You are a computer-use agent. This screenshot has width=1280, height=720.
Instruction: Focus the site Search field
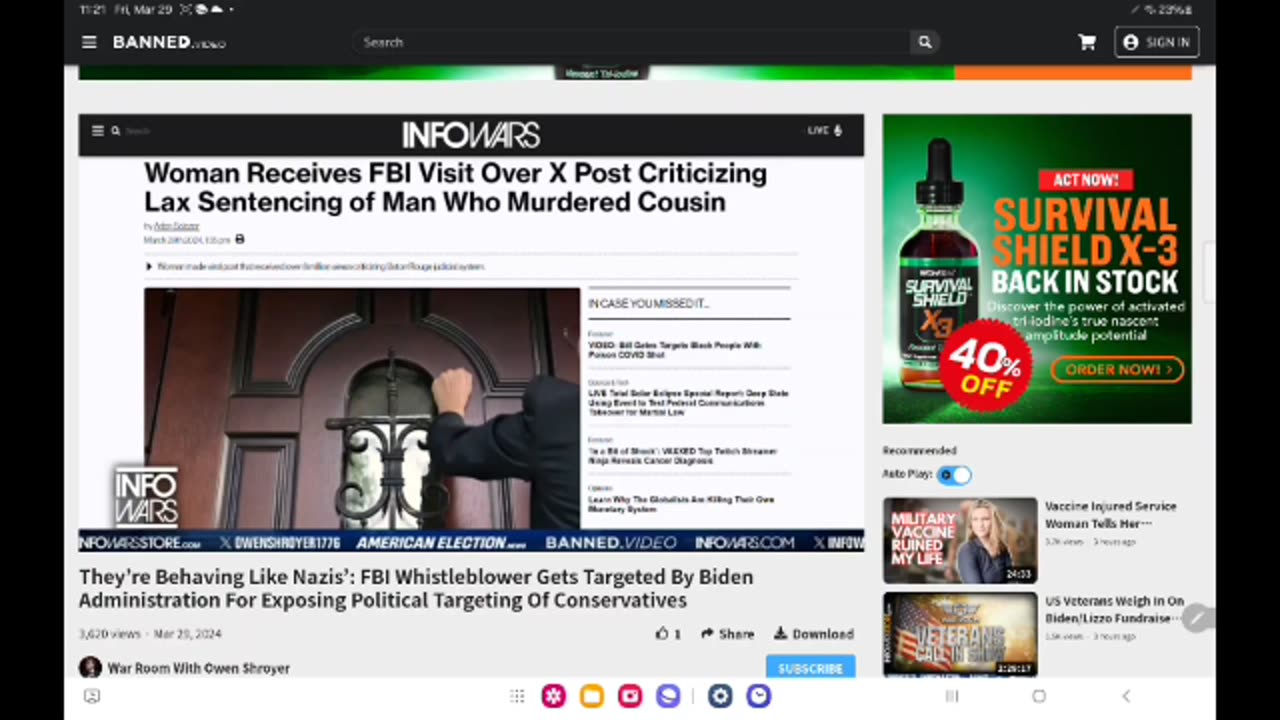click(632, 42)
